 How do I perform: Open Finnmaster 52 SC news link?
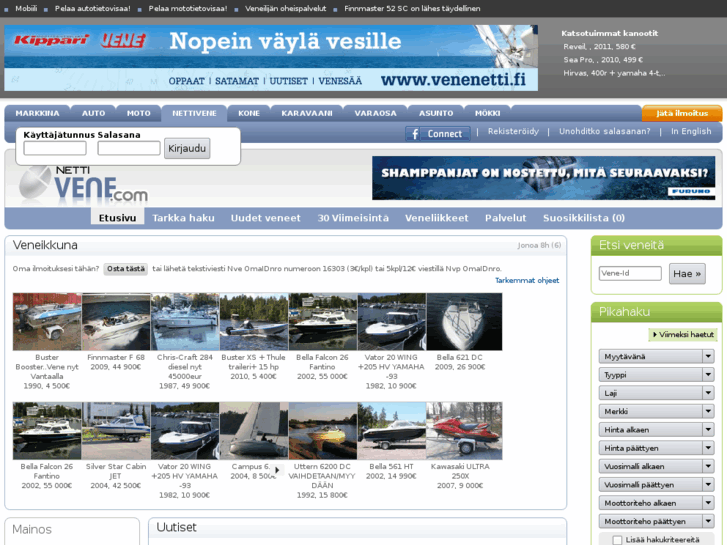[412, 8]
